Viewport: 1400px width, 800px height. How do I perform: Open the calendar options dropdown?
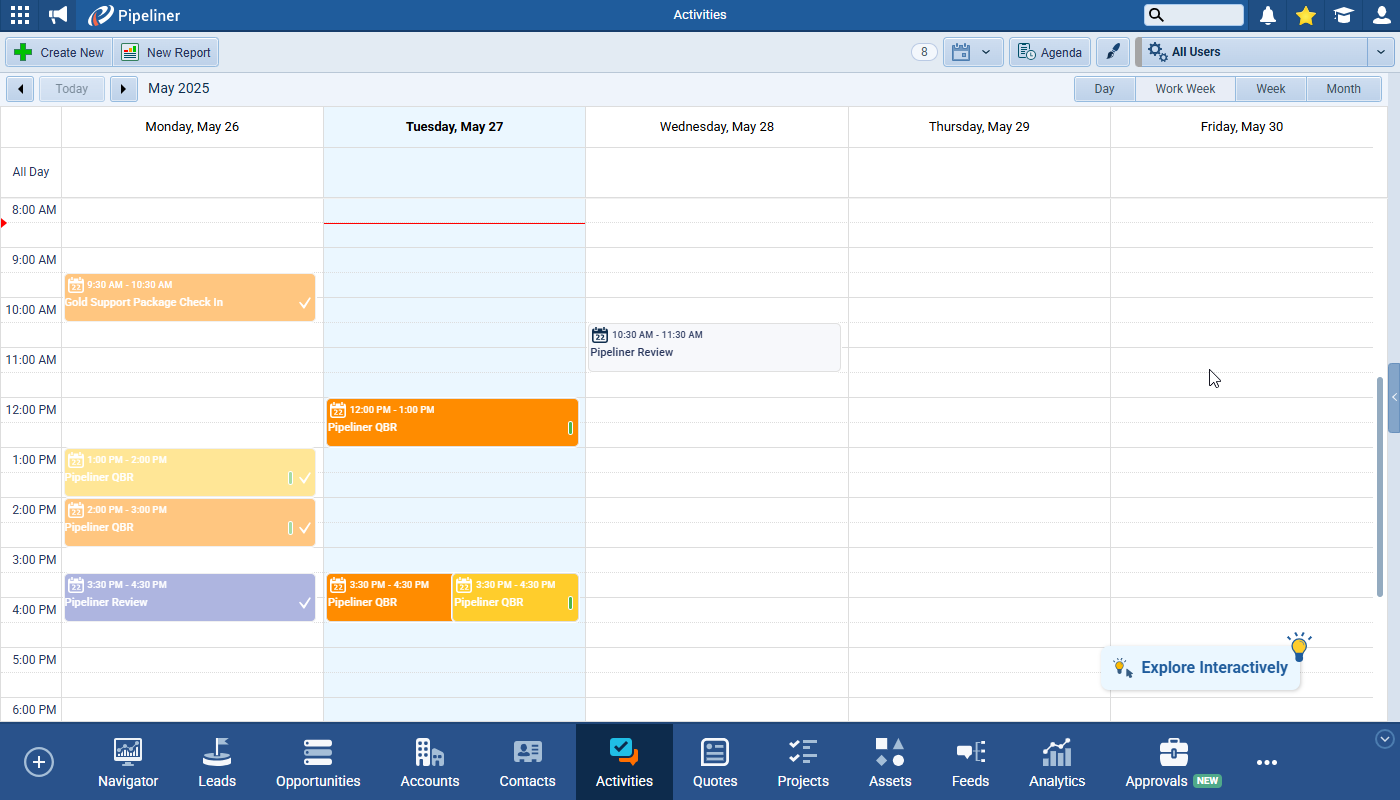pyautogui.click(x=973, y=52)
